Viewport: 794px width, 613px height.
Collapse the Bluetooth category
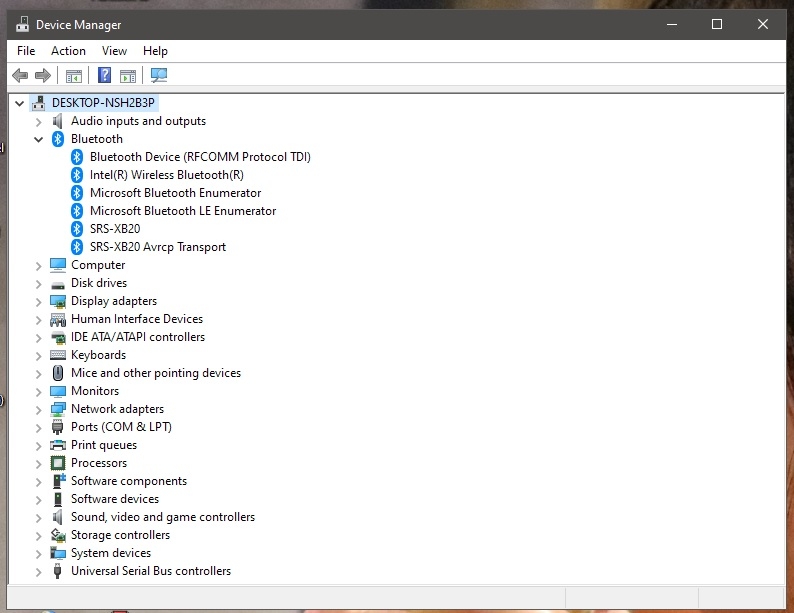(38, 140)
